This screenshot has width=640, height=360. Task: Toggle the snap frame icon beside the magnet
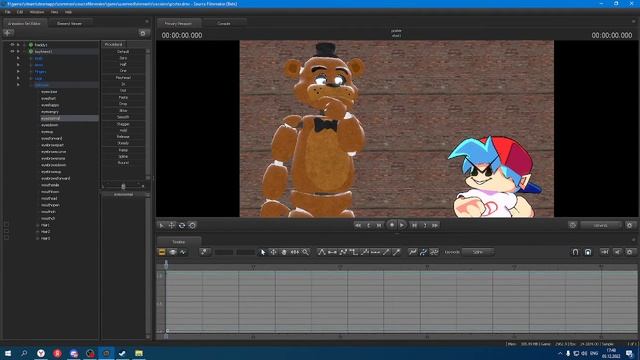(588, 252)
